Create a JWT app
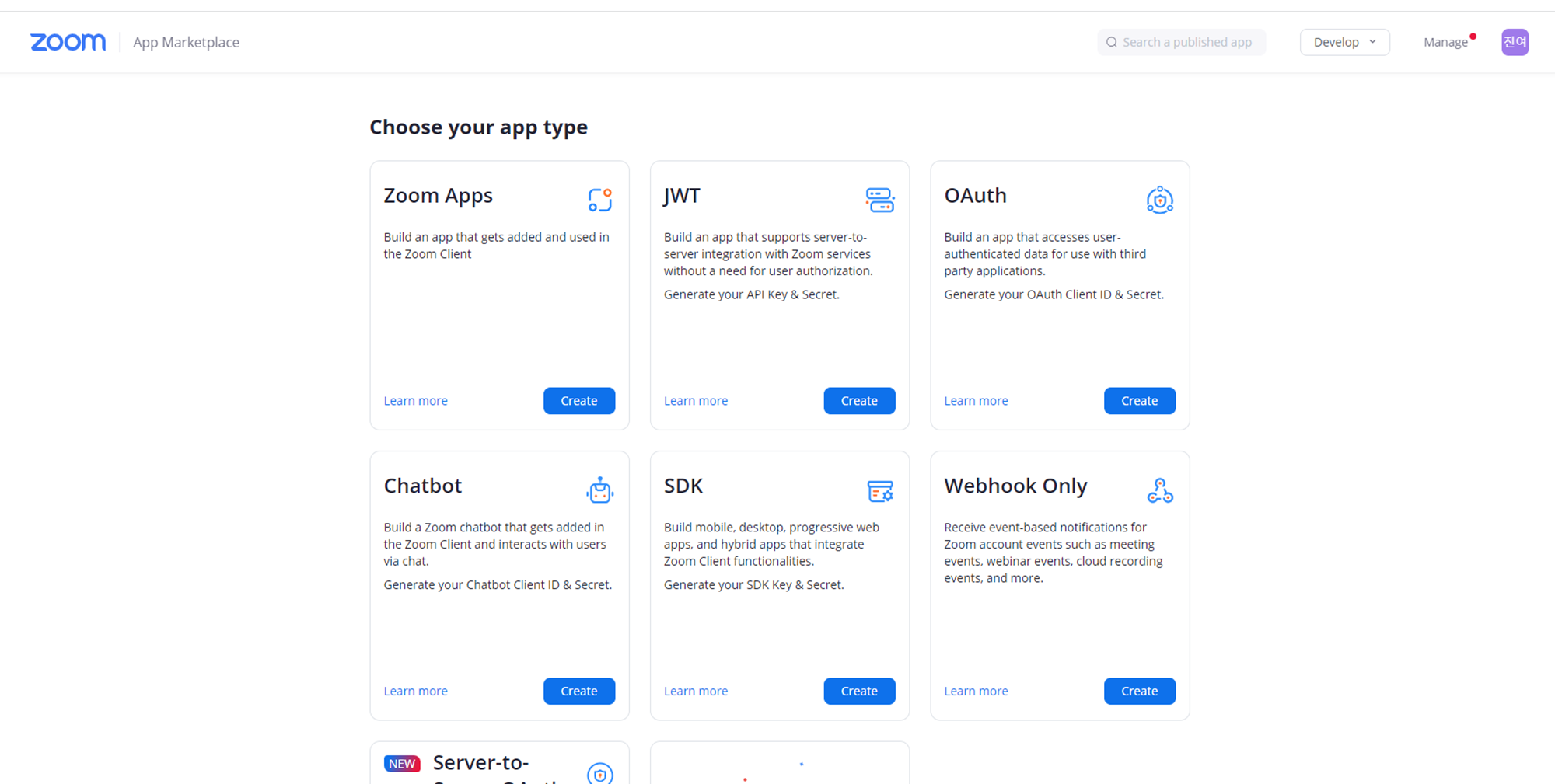1555x784 pixels. (859, 401)
